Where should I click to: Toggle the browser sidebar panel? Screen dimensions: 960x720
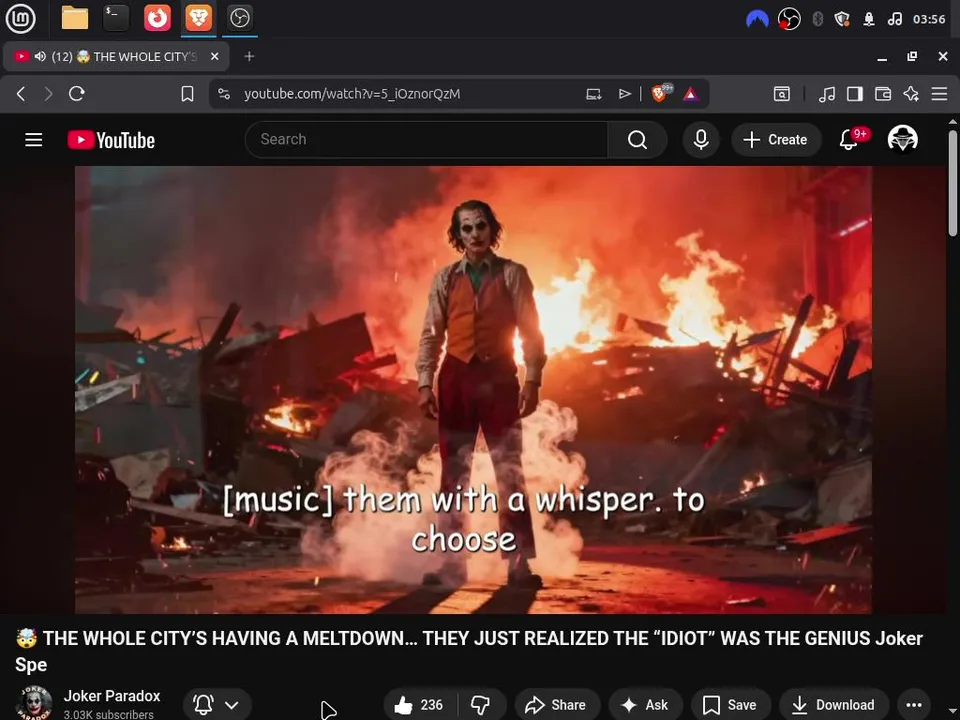(x=855, y=94)
